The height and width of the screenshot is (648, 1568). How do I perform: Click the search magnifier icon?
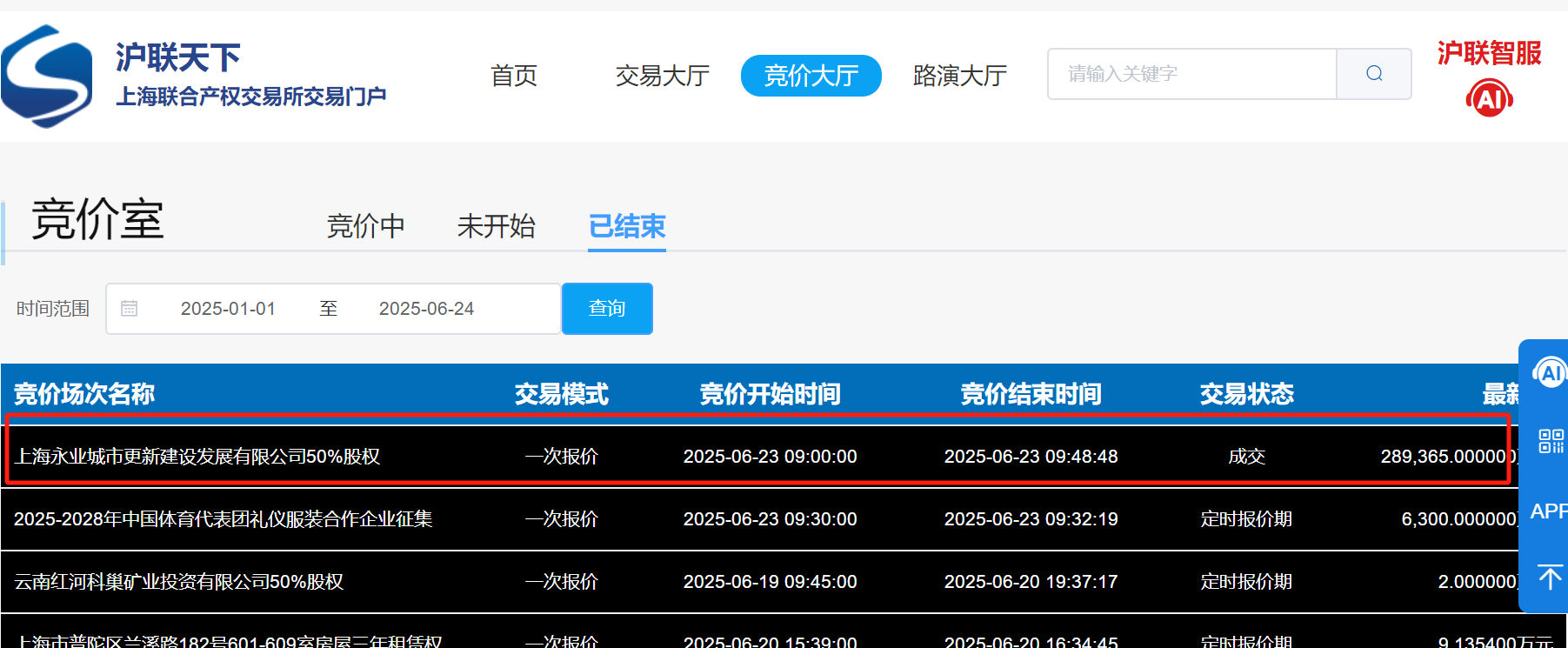pyautogui.click(x=1374, y=74)
